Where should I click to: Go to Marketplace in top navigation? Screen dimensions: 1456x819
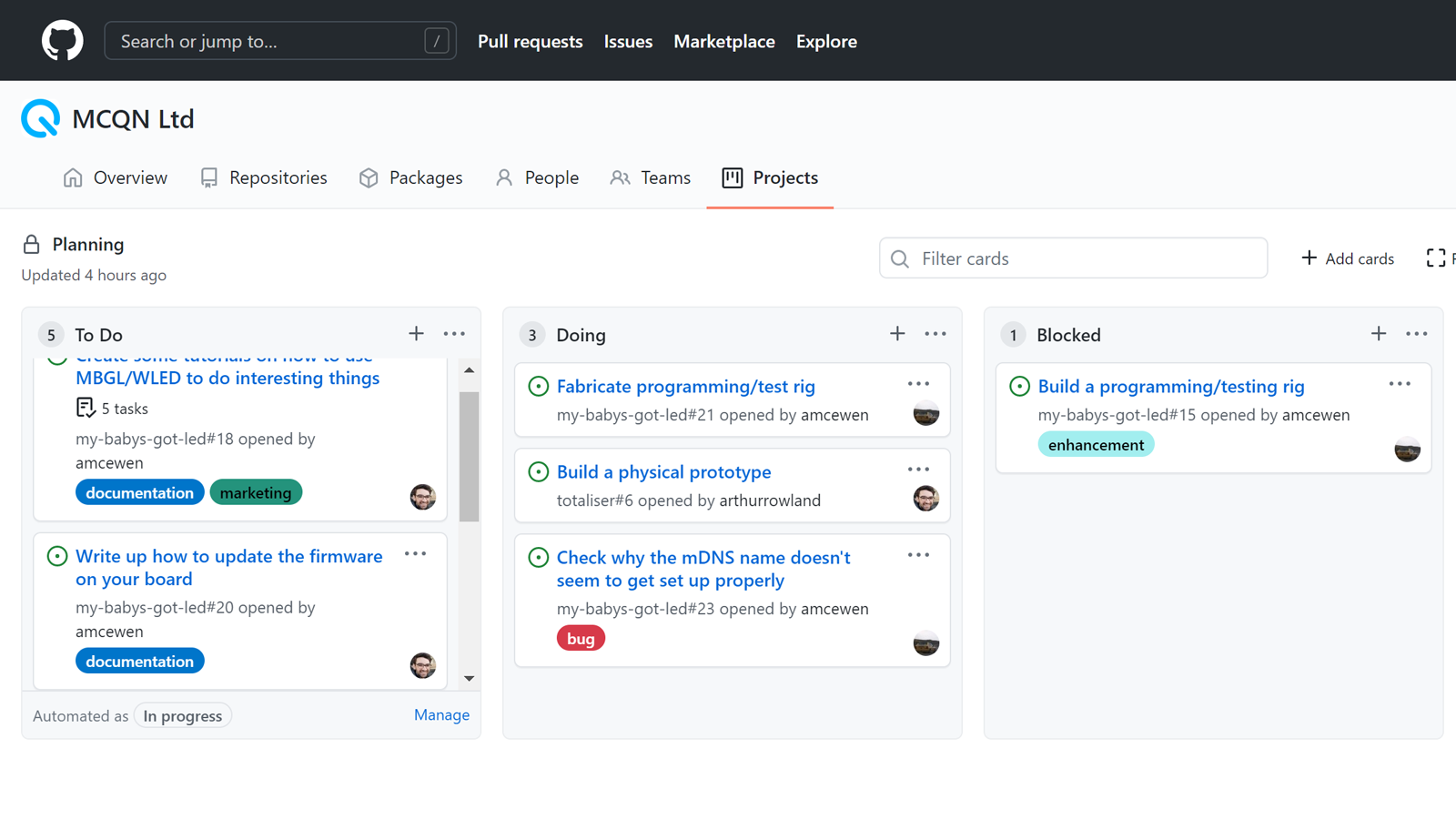(x=724, y=41)
